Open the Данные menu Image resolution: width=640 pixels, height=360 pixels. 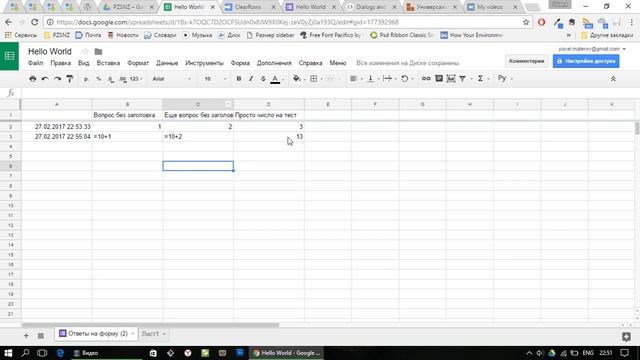point(167,63)
